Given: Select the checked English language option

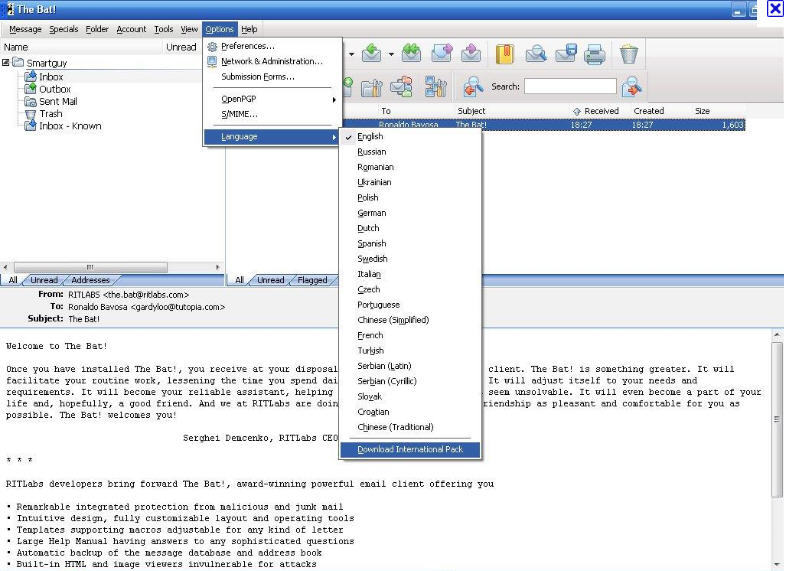Looking at the screenshot, I should click(x=370, y=136).
